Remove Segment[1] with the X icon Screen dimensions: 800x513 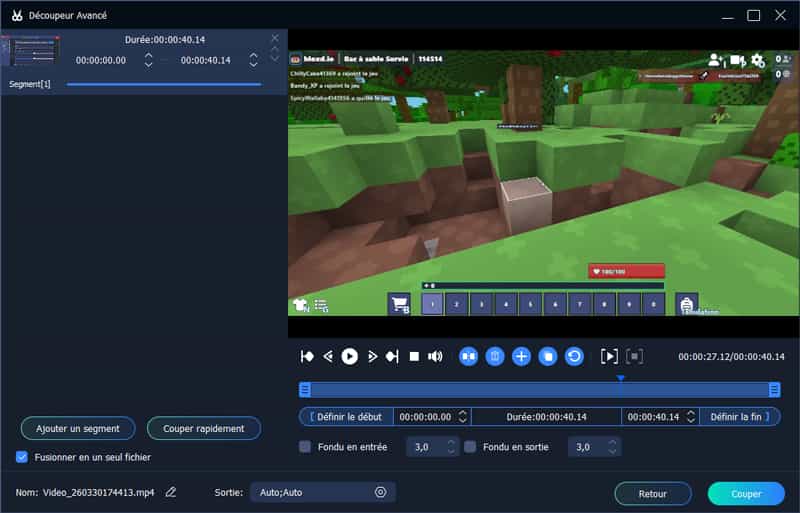click(275, 38)
